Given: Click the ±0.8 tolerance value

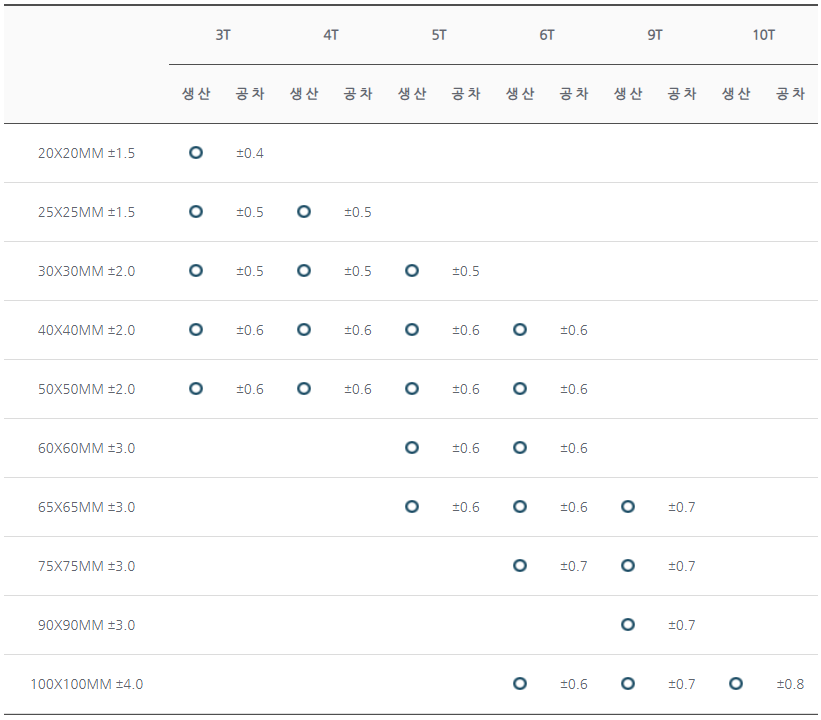Looking at the screenshot, I should (x=790, y=684).
